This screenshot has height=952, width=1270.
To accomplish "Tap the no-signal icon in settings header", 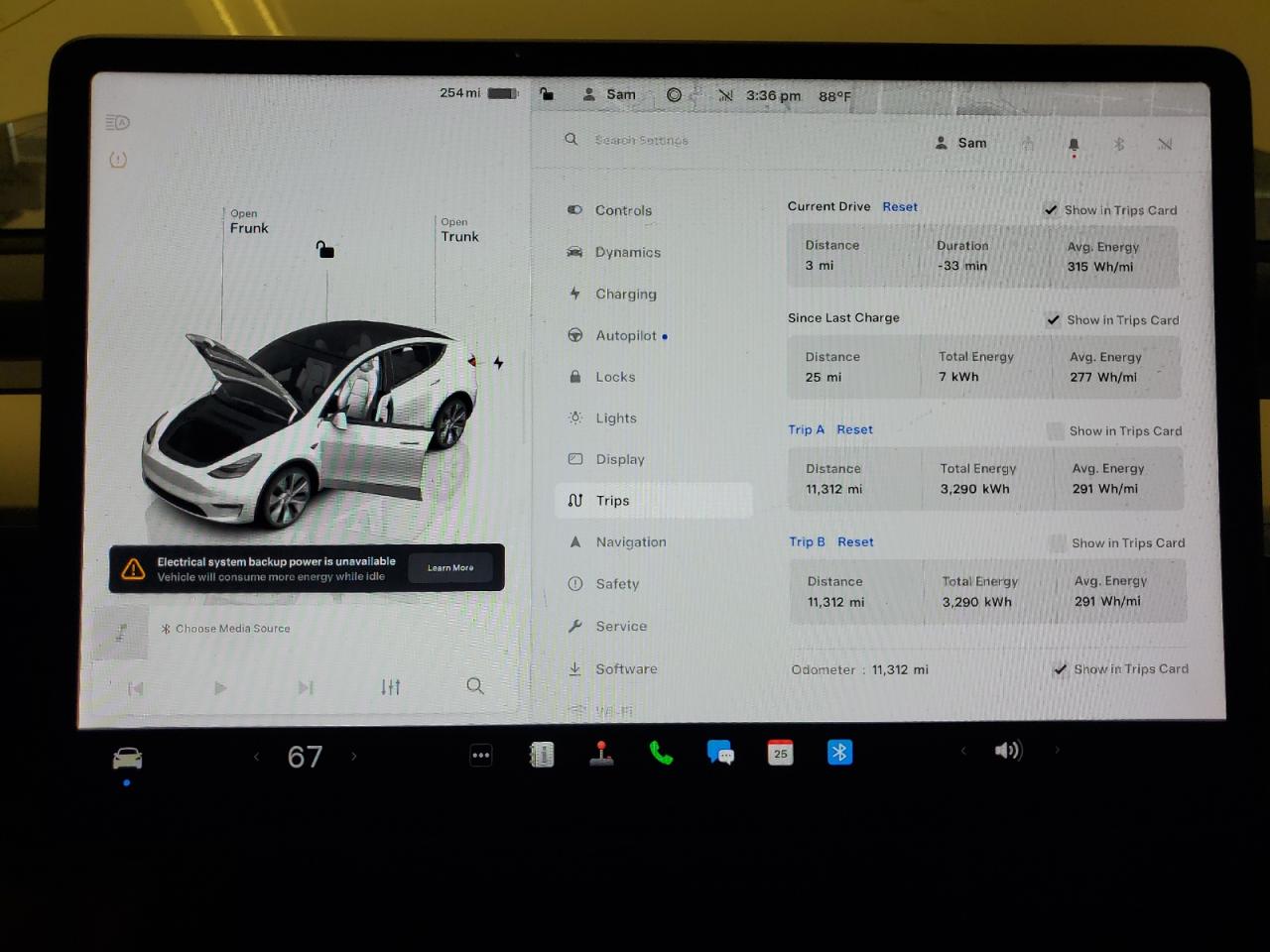I will pos(1165,144).
